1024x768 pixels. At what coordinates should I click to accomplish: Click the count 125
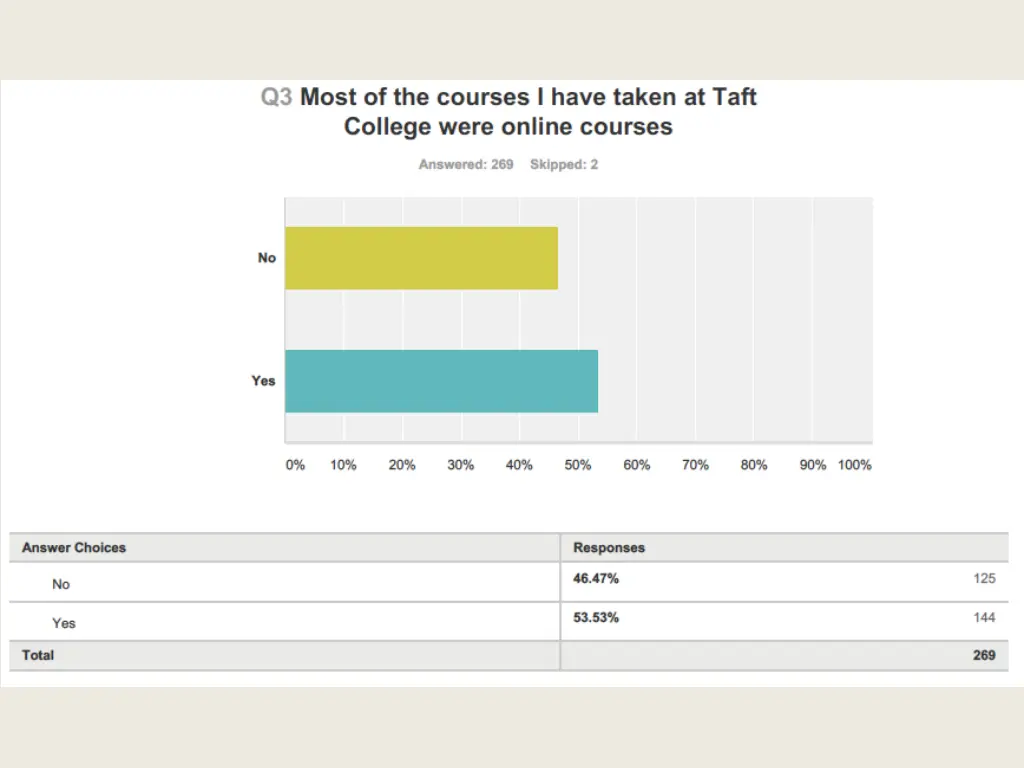[984, 579]
